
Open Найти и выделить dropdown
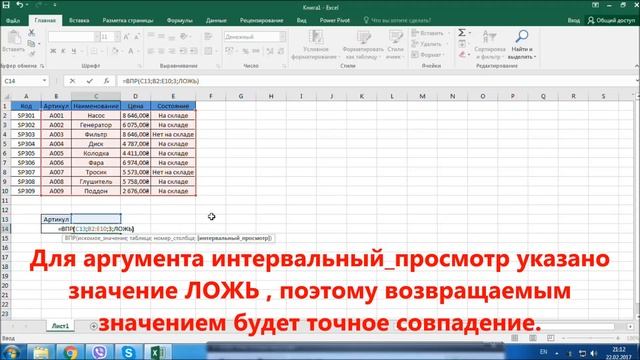click(x=522, y=44)
